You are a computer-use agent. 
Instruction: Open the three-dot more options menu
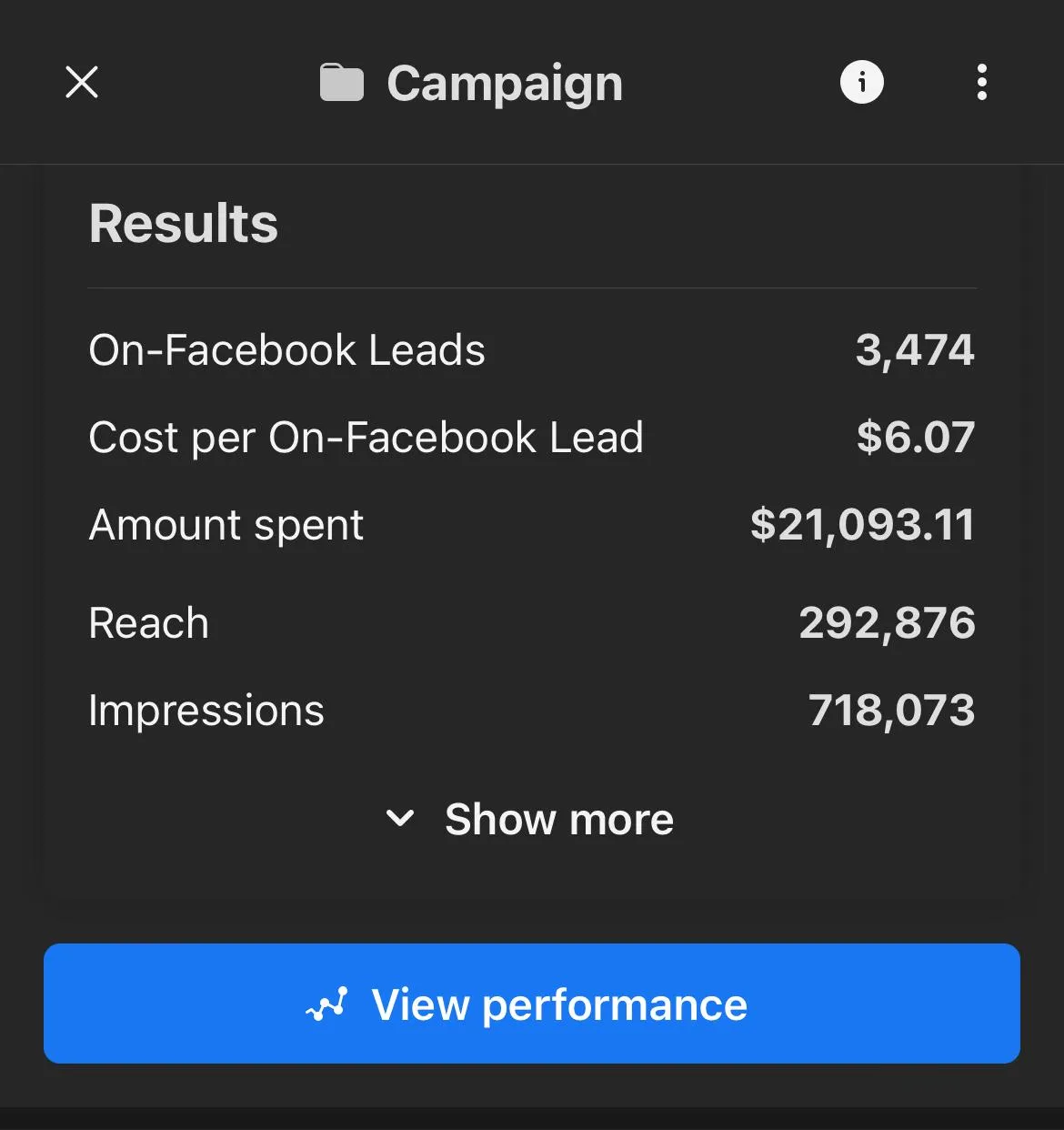tap(981, 82)
